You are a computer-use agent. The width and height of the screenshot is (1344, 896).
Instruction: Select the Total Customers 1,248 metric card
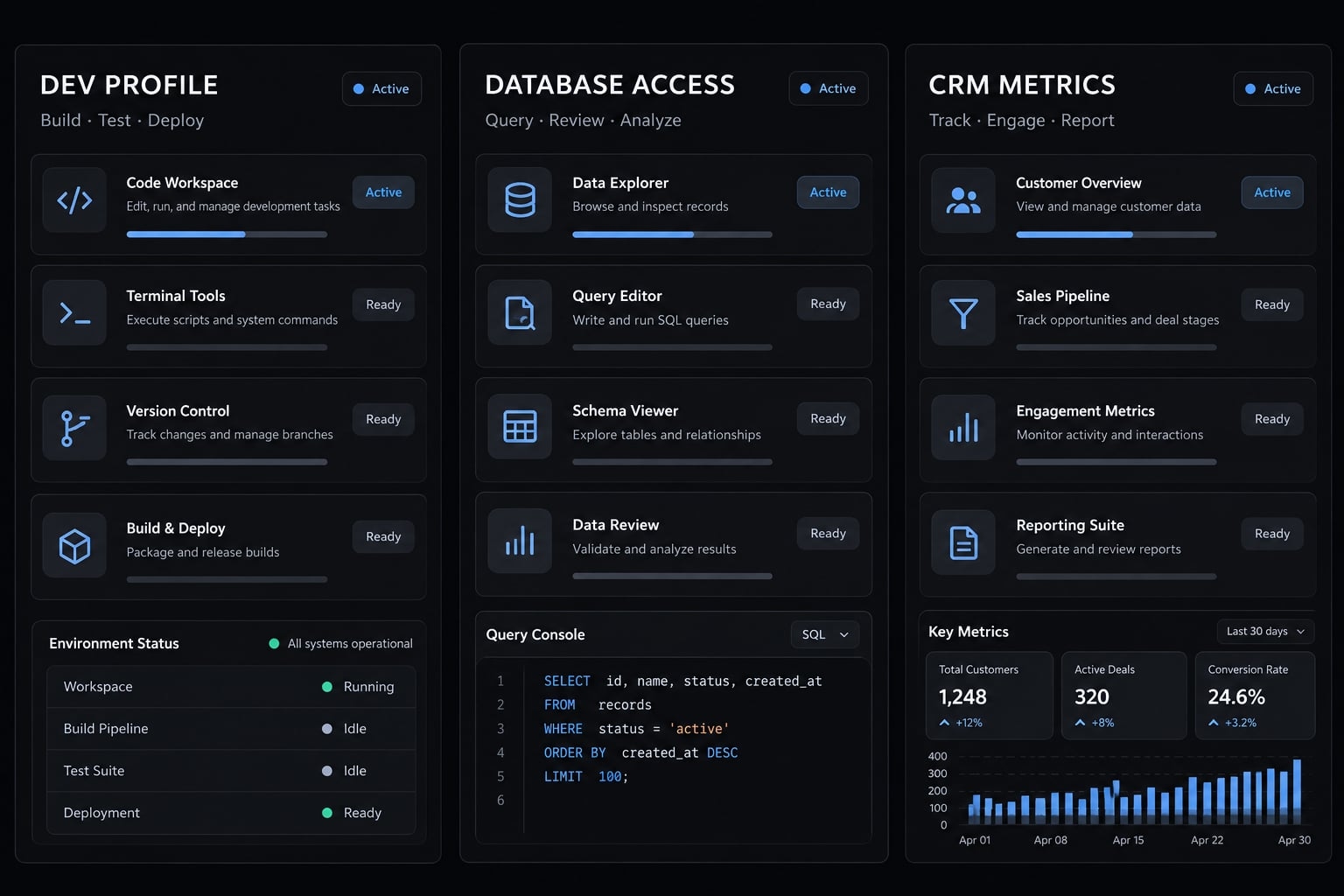pos(990,696)
